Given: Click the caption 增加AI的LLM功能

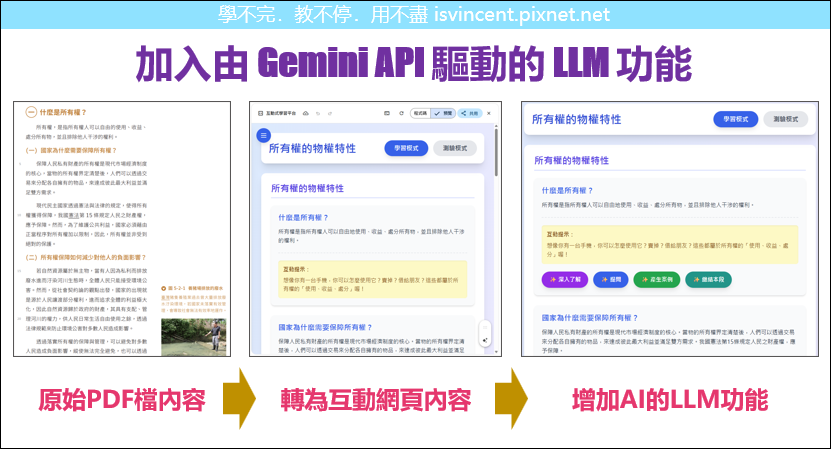Looking at the screenshot, I should (x=670, y=400).
